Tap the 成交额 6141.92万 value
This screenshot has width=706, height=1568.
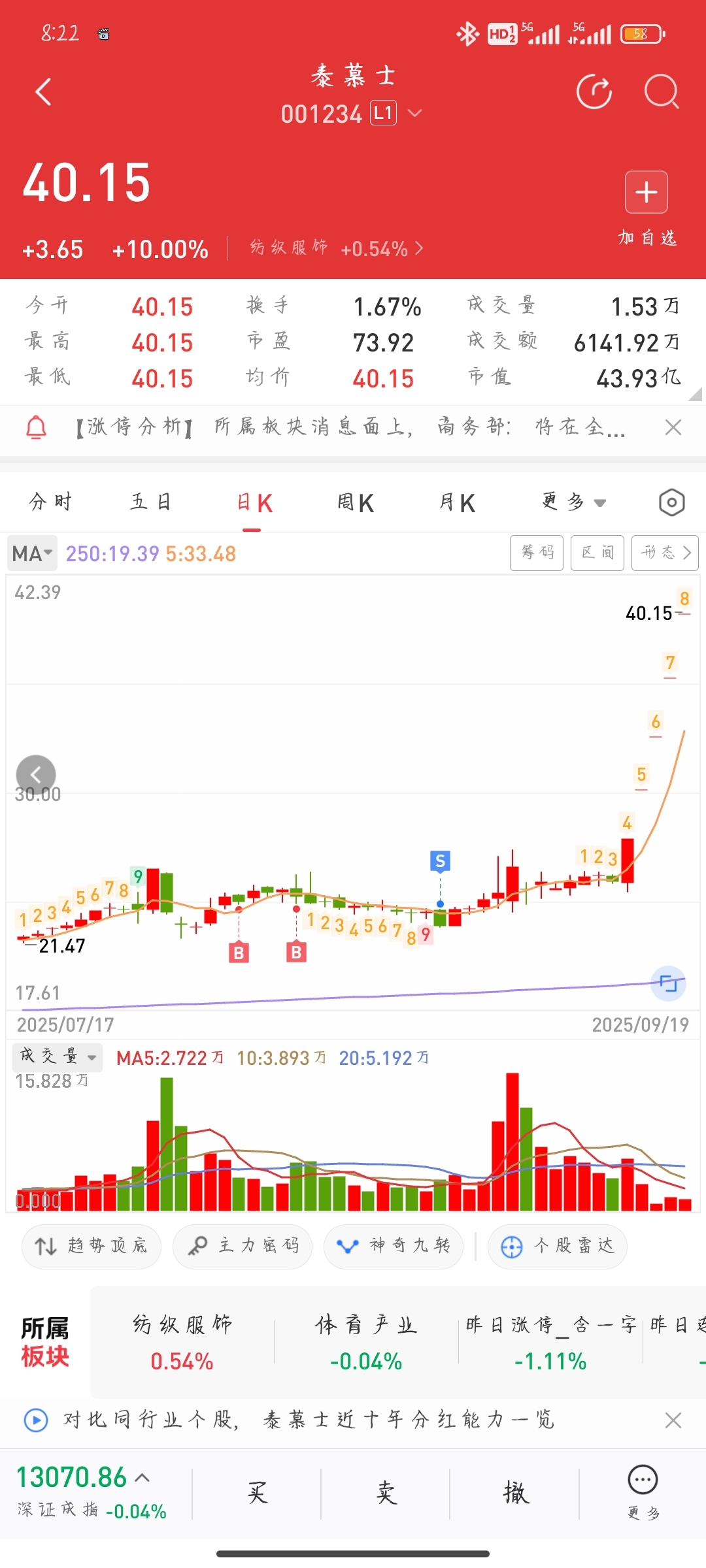[x=626, y=342]
